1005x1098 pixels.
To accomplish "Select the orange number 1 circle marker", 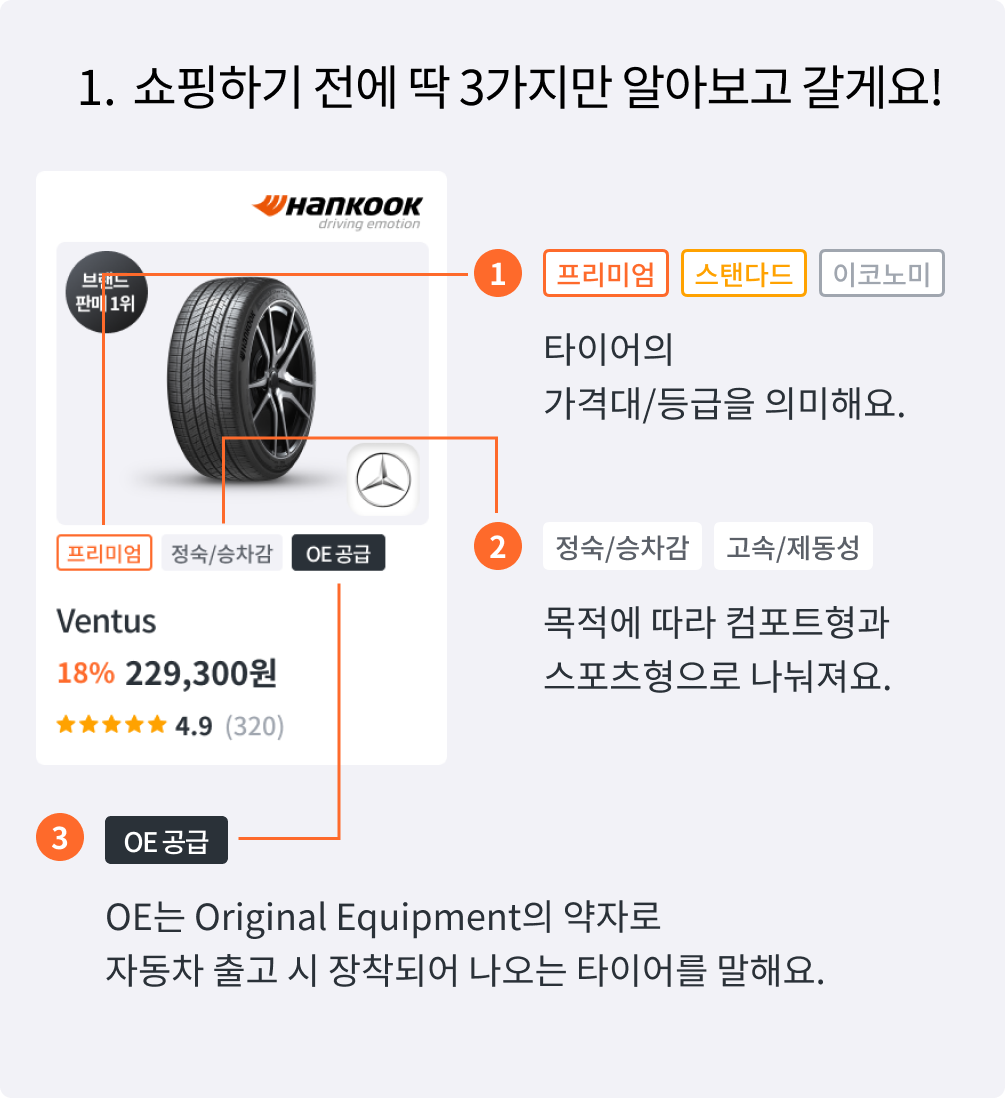I will (497, 273).
